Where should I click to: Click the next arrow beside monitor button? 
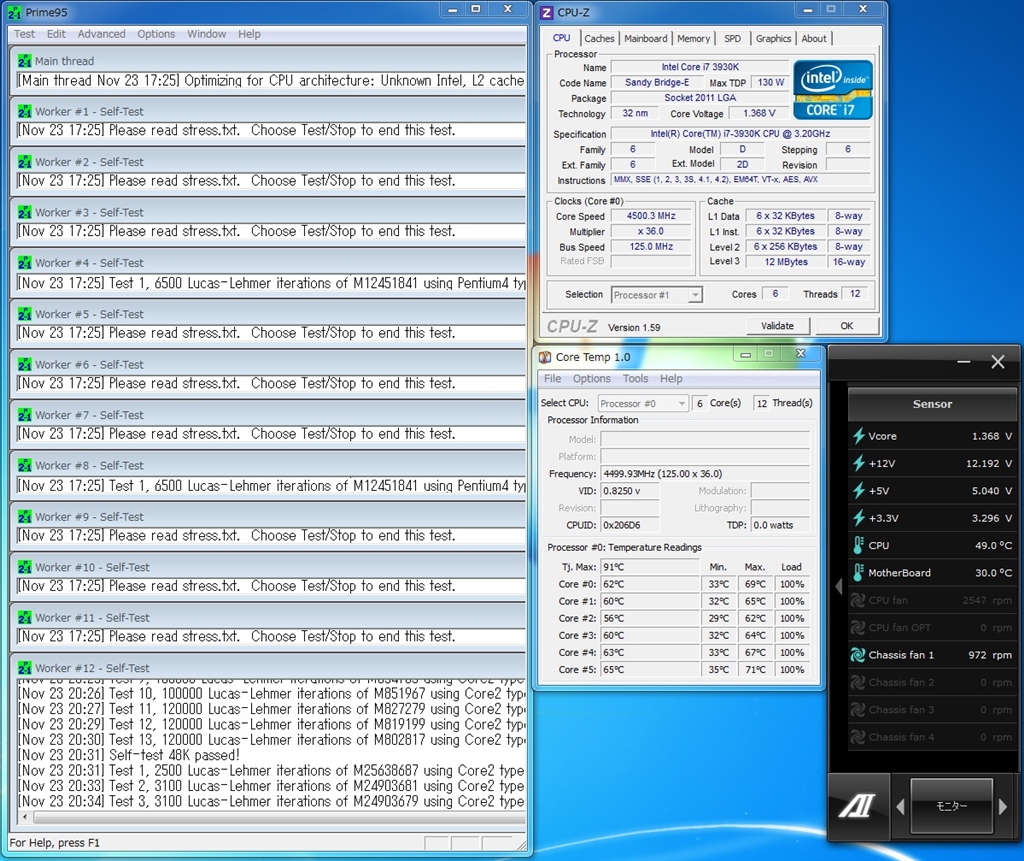(x=1002, y=807)
